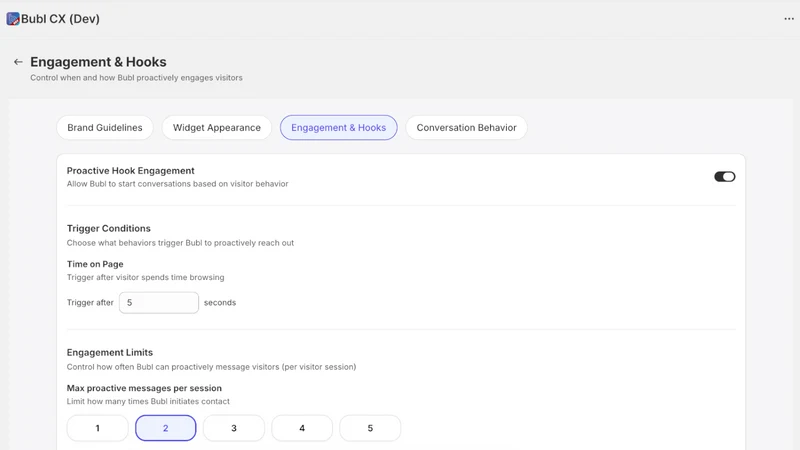Set max proactive messages to 1
800x450 pixels.
[x=97, y=428]
